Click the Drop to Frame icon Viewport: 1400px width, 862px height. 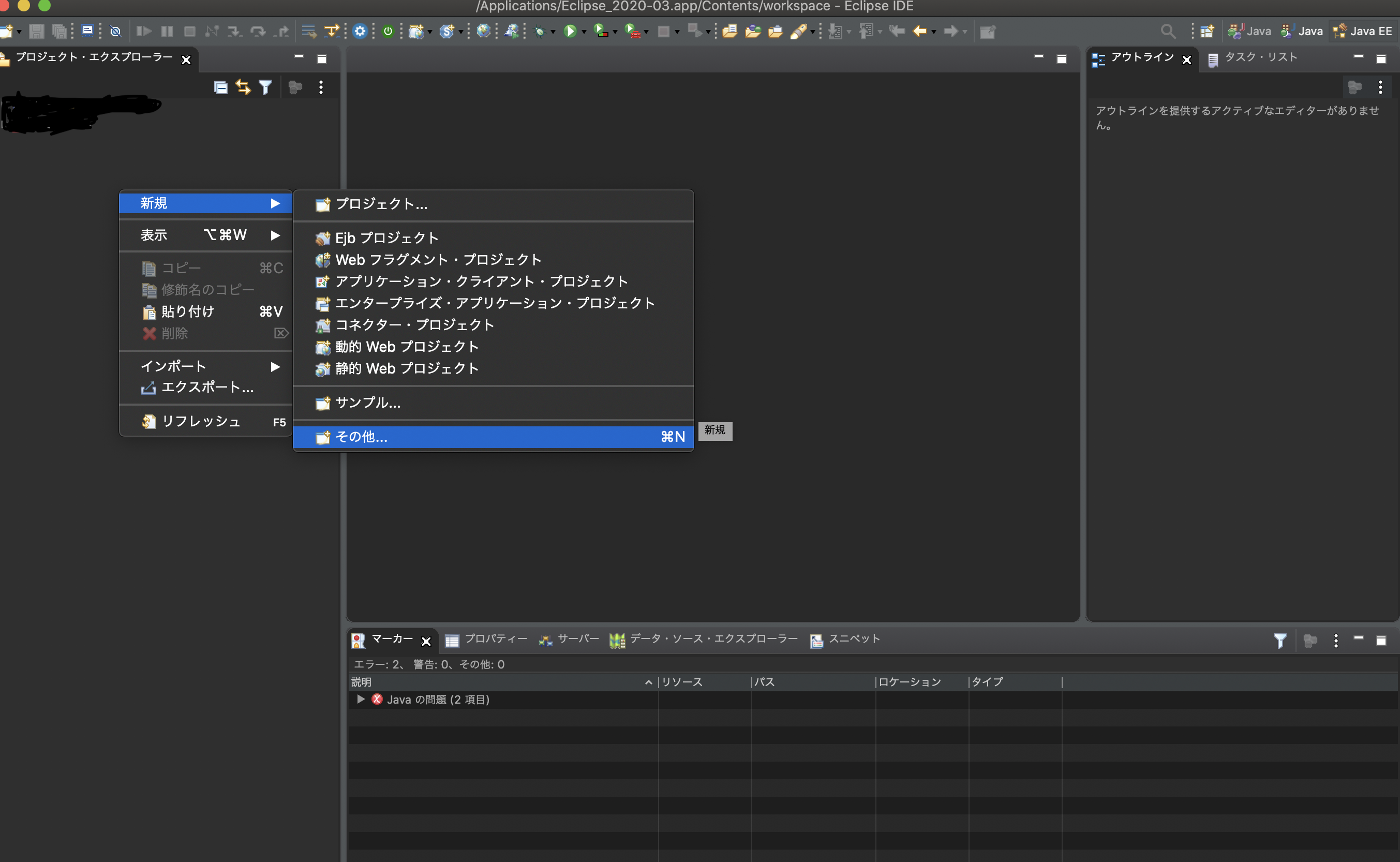308,32
